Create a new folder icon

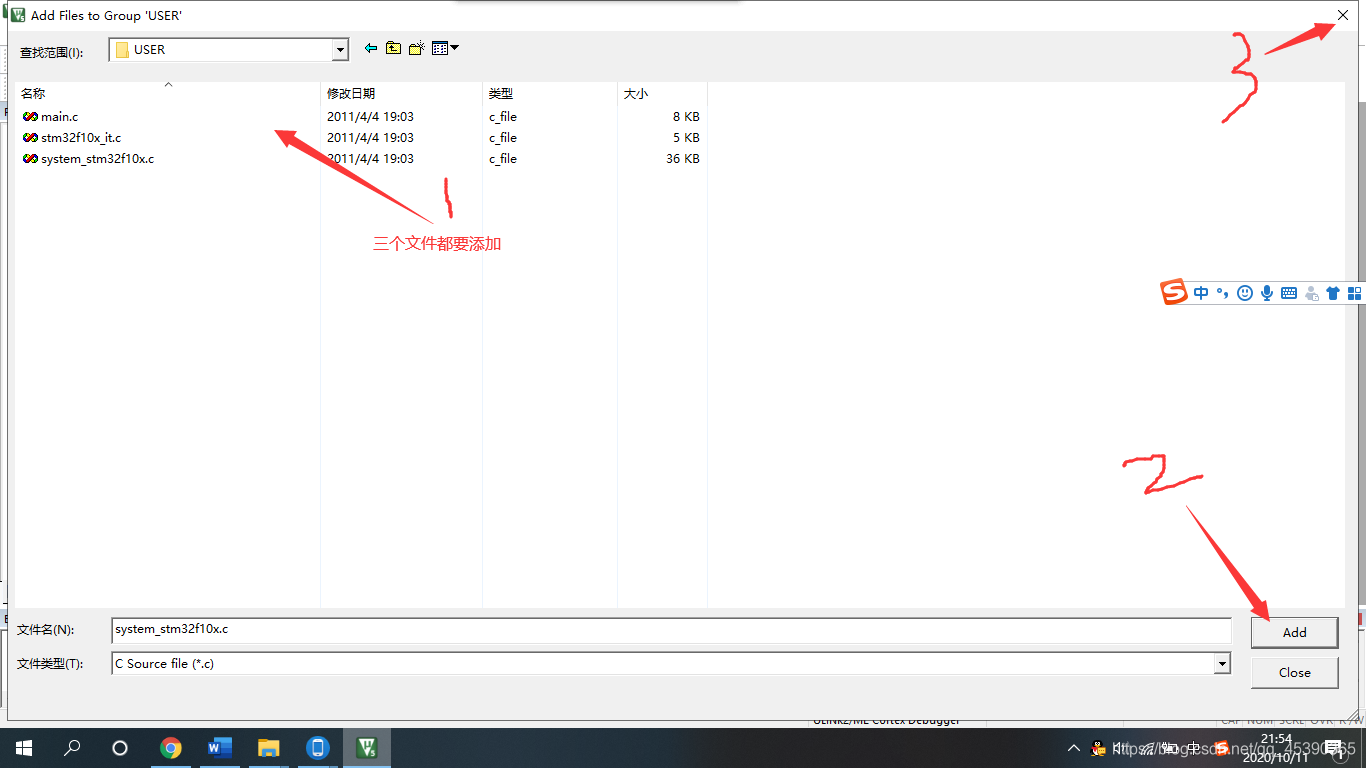coord(417,48)
